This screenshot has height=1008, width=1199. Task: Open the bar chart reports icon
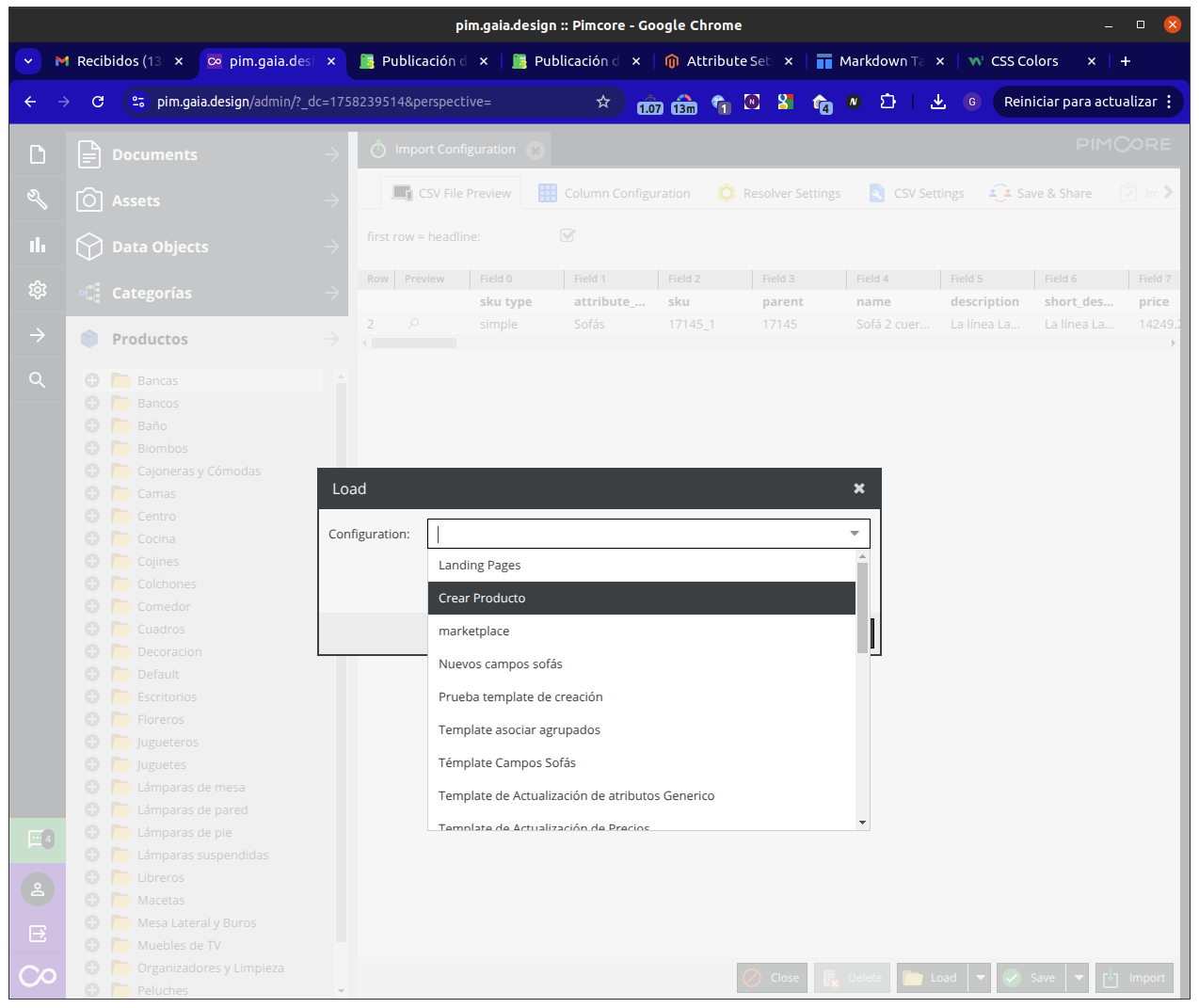click(38, 245)
